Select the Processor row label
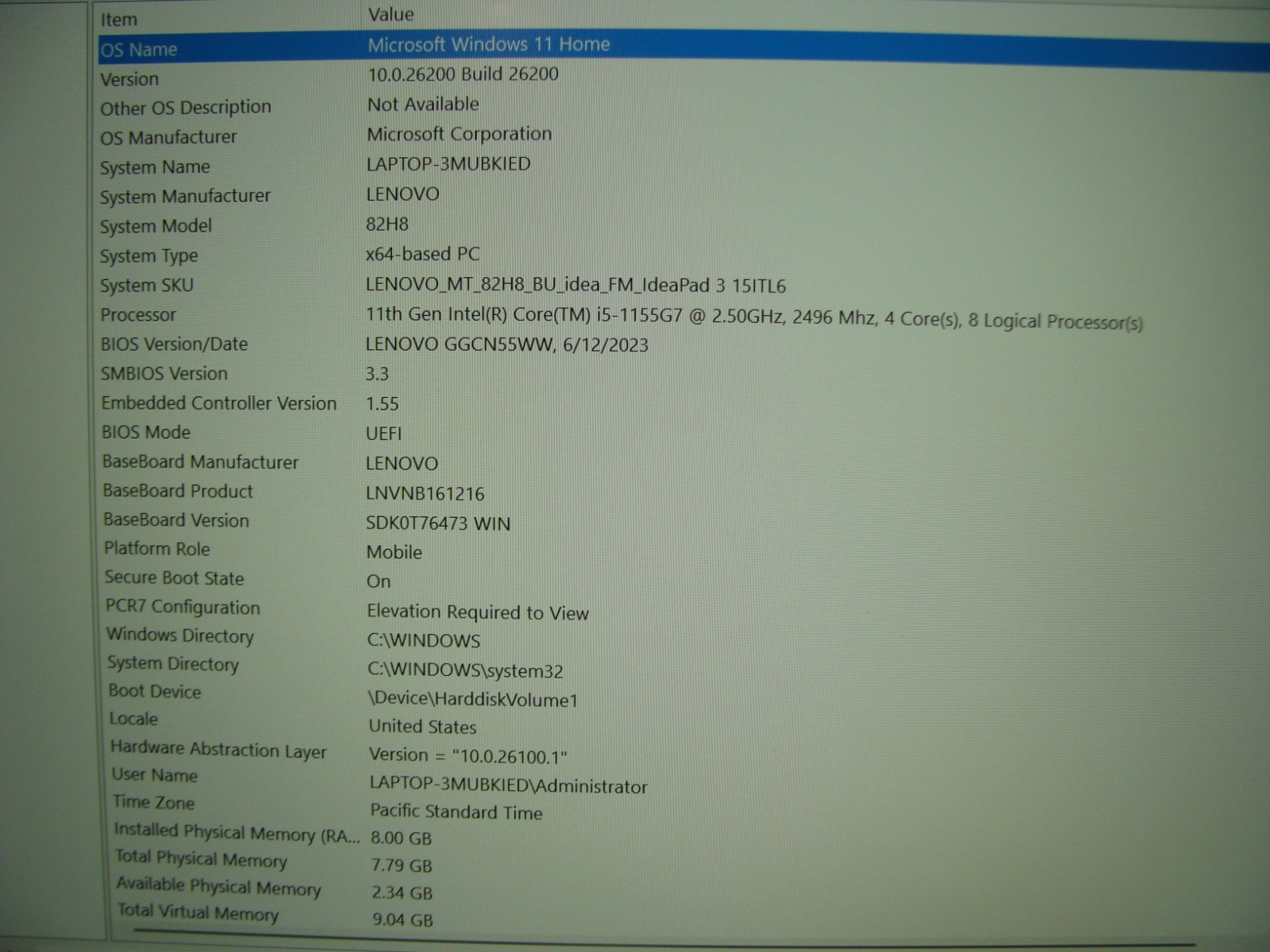1270x952 pixels. pyautogui.click(x=138, y=315)
